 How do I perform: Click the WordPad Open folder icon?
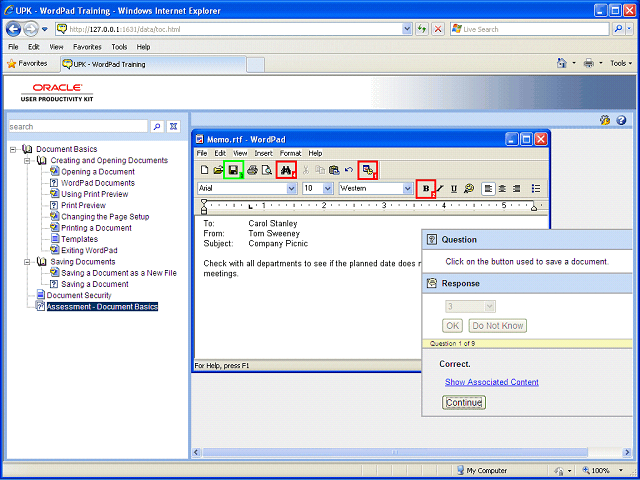pyautogui.click(x=218, y=170)
